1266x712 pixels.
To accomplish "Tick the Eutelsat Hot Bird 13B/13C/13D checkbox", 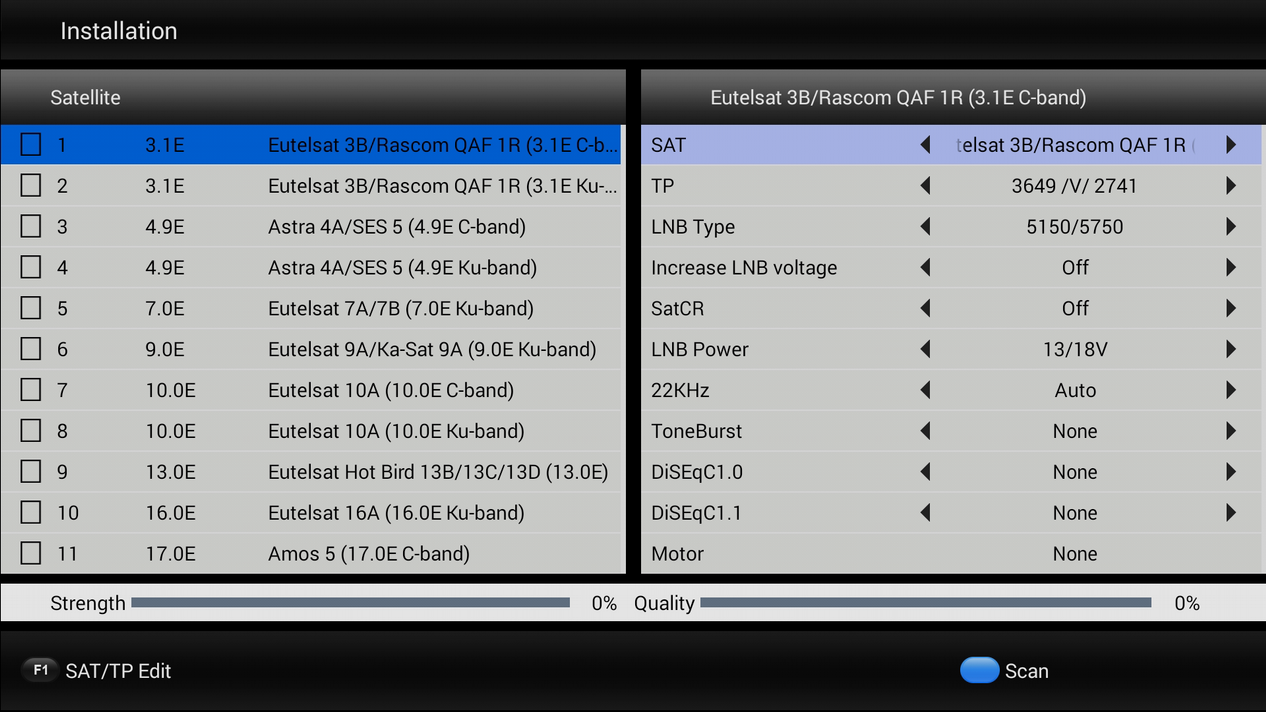I will [x=31, y=472].
